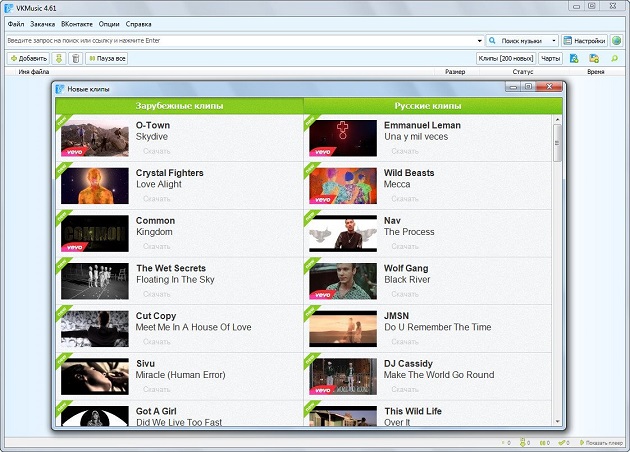Open the Cut Copy video thumbnail
This screenshot has width=630, height=452.
pos(95,329)
